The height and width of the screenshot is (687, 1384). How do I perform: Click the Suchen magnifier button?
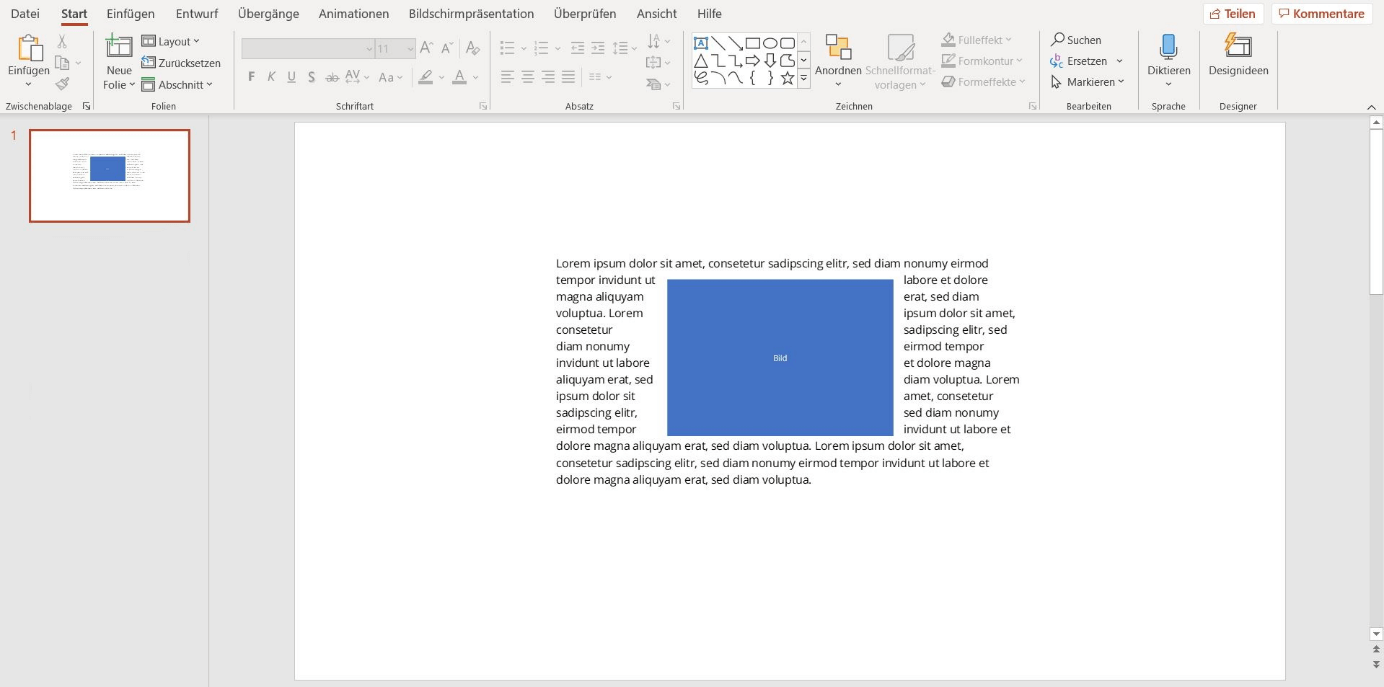[x=1076, y=40]
